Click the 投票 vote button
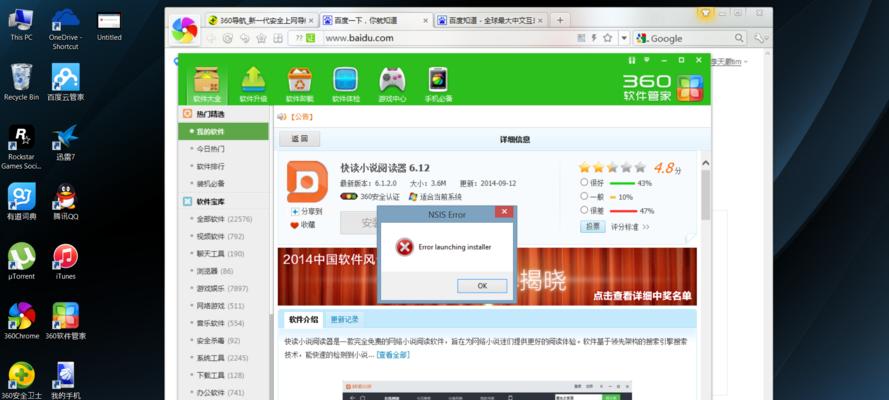Image resolution: width=889 pixels, height=400 pixels. tap(592, 227)
